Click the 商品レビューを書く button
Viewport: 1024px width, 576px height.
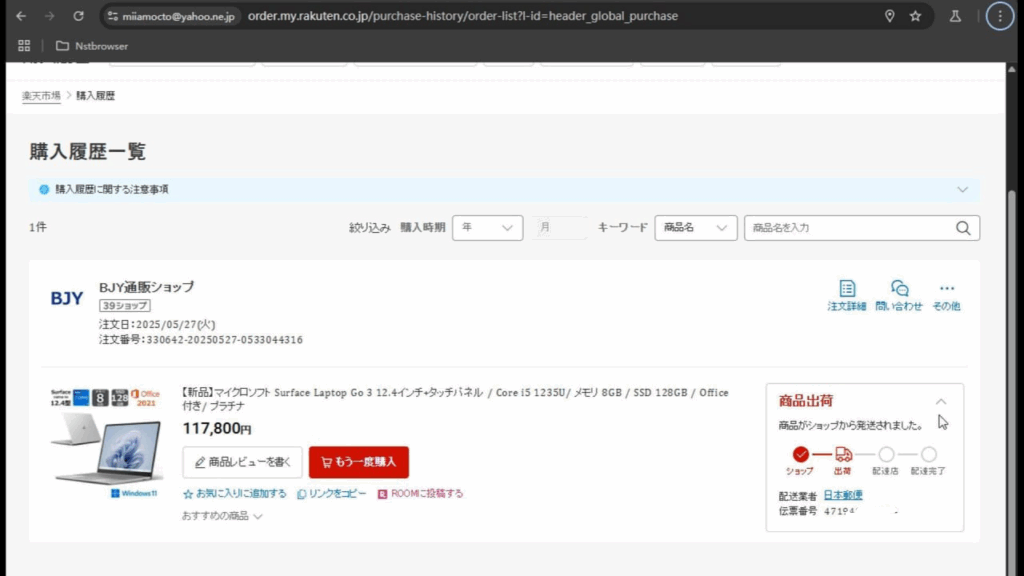(x=242, y=462)
